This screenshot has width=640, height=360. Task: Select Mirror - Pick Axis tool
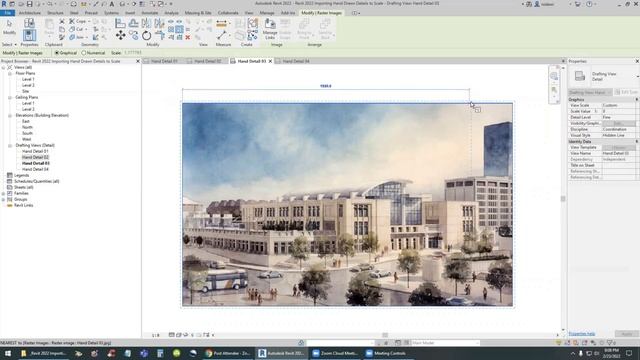coord(146,23)
